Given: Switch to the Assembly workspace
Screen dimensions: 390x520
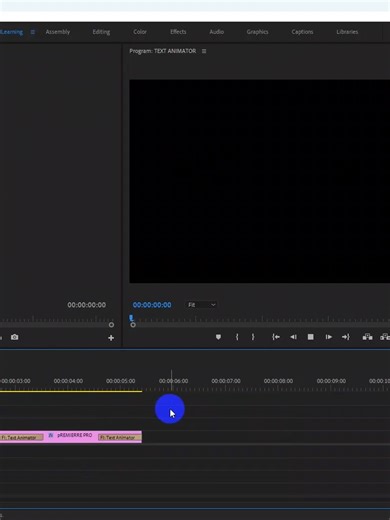Looking at the screenshot, I should tap(58, 32).
